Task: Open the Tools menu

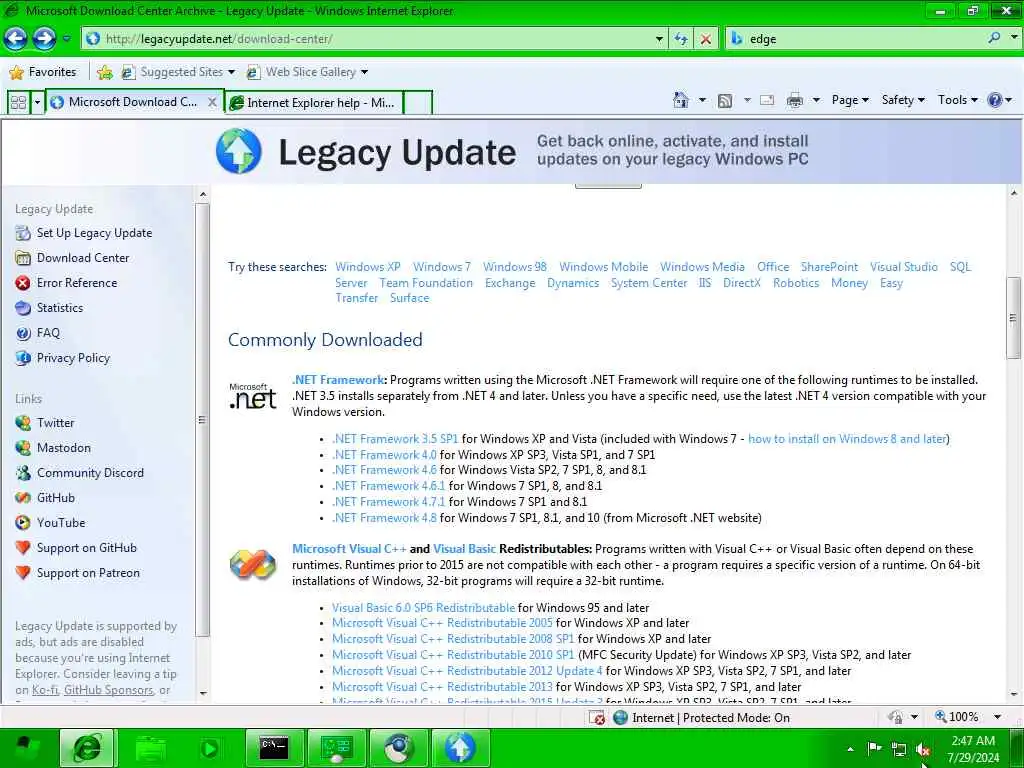Action: point(957,100)
